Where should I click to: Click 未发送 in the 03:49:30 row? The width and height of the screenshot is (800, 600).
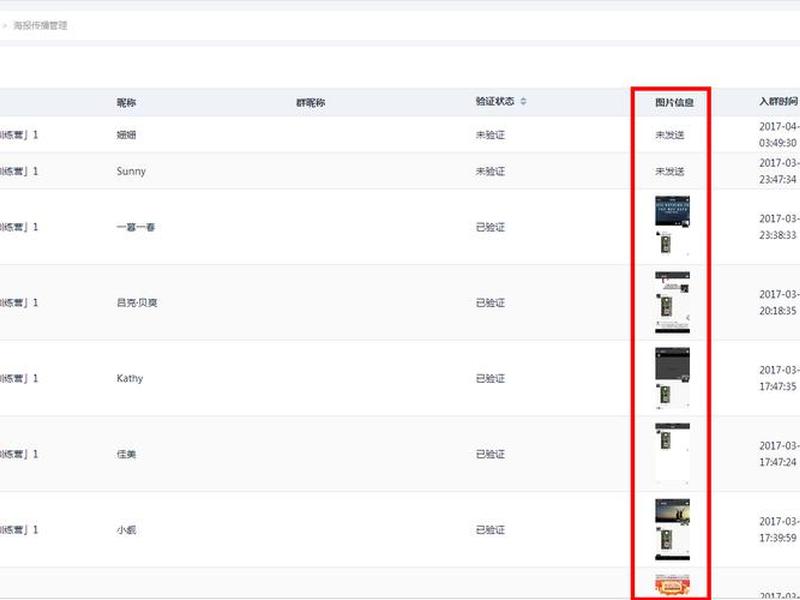pos(669,135)
